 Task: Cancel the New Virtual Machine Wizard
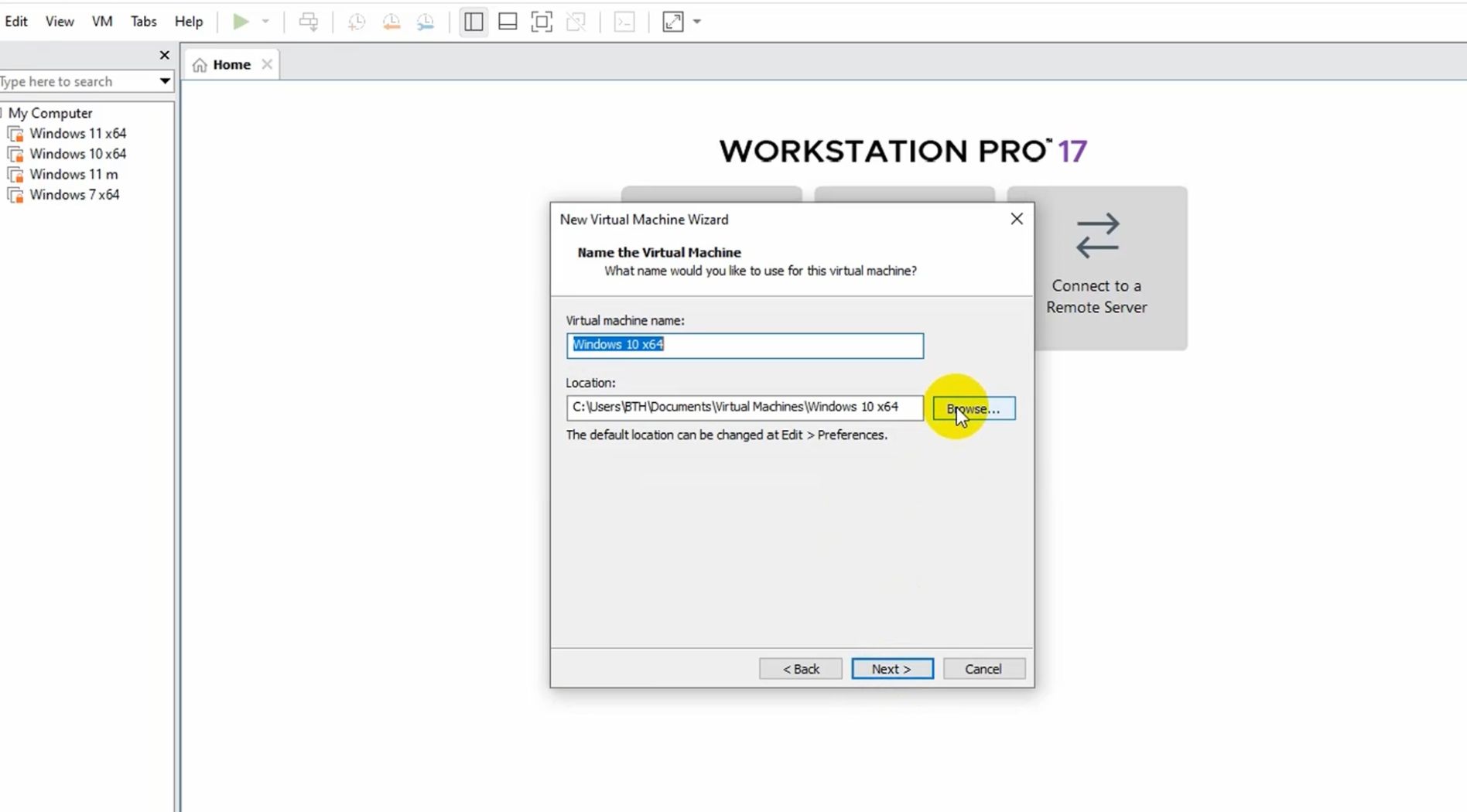pos(983,669)
